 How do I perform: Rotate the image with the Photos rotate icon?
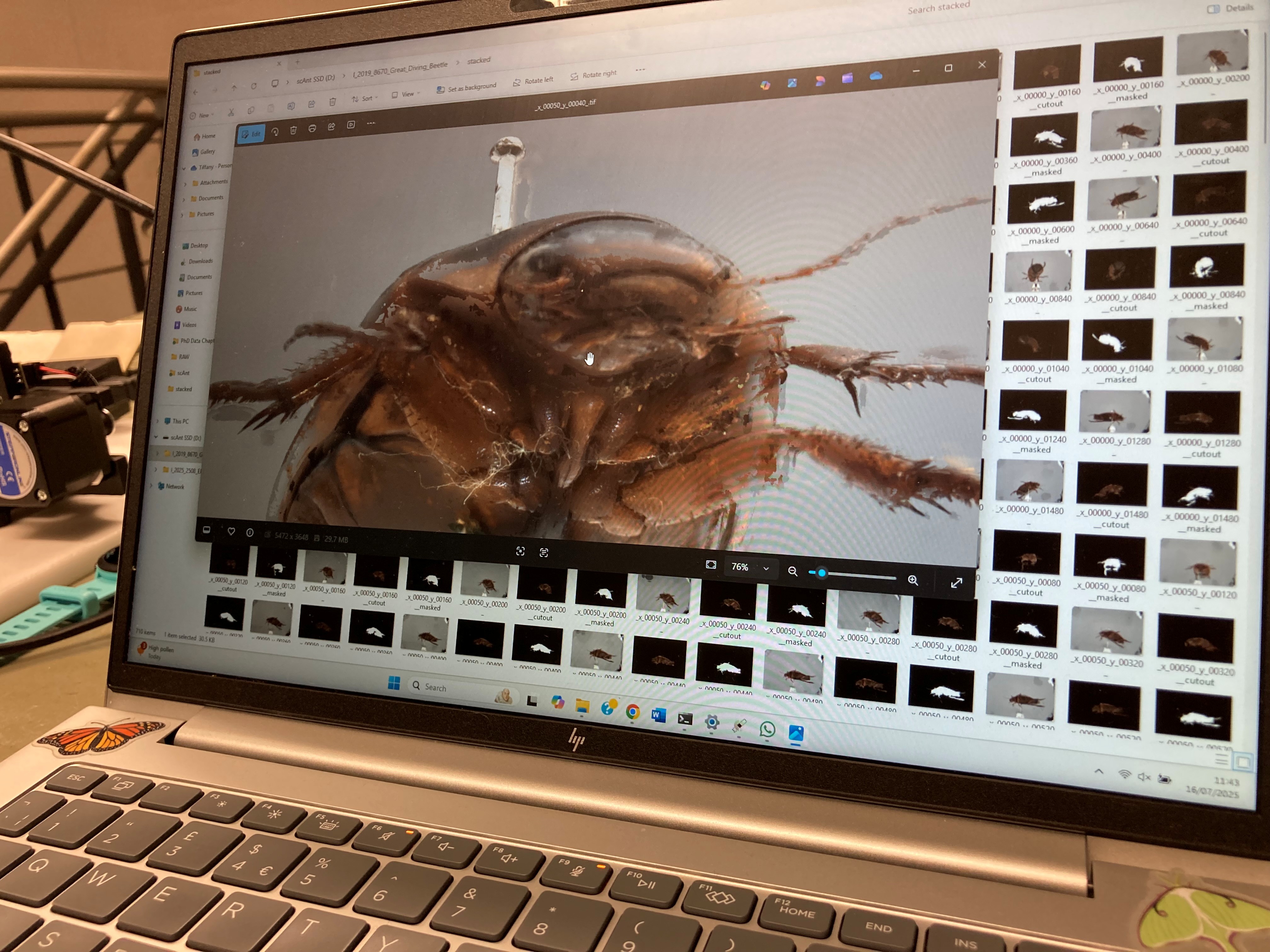[x=275, y=131]
